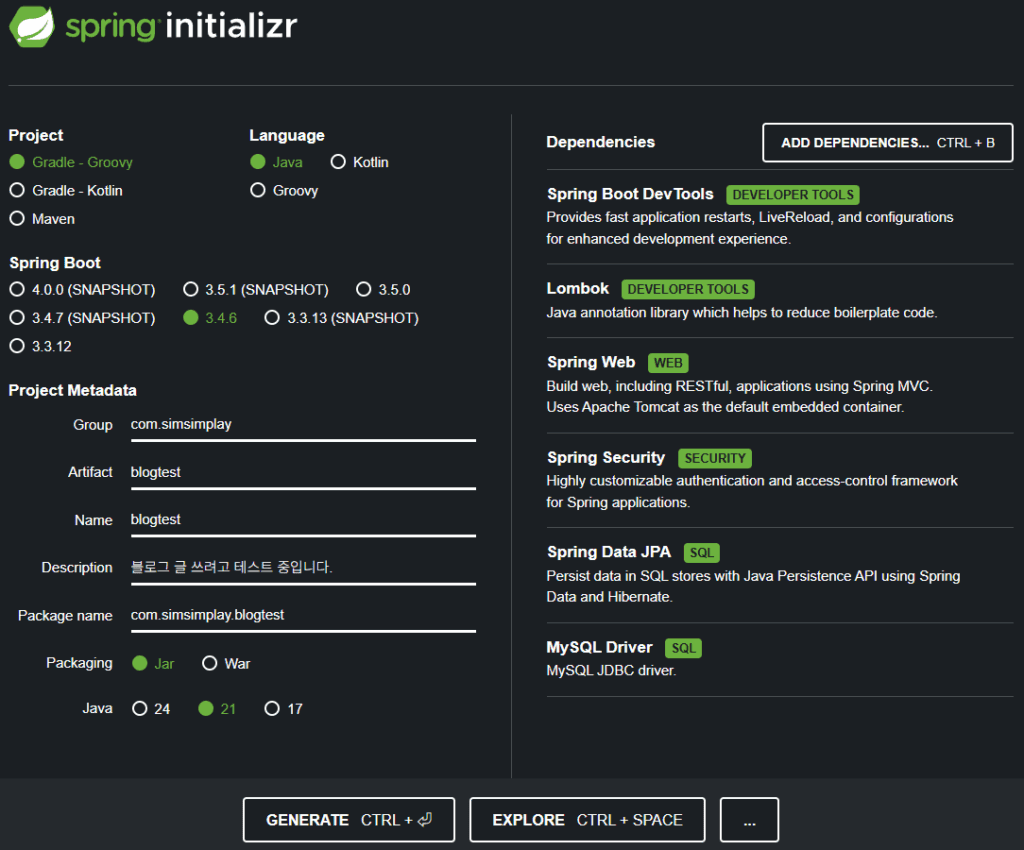The width and height of the screenshot is (1024, 850).
Task: Open the Add Dependencies dialog
Action: tap(888, 142)
